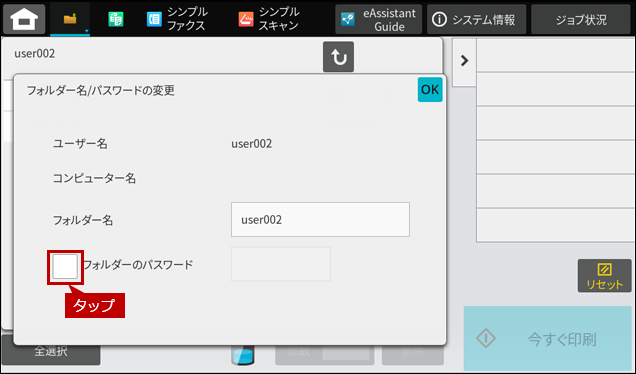
Task: Go to the Home screen icon
Action: (24, 19)
